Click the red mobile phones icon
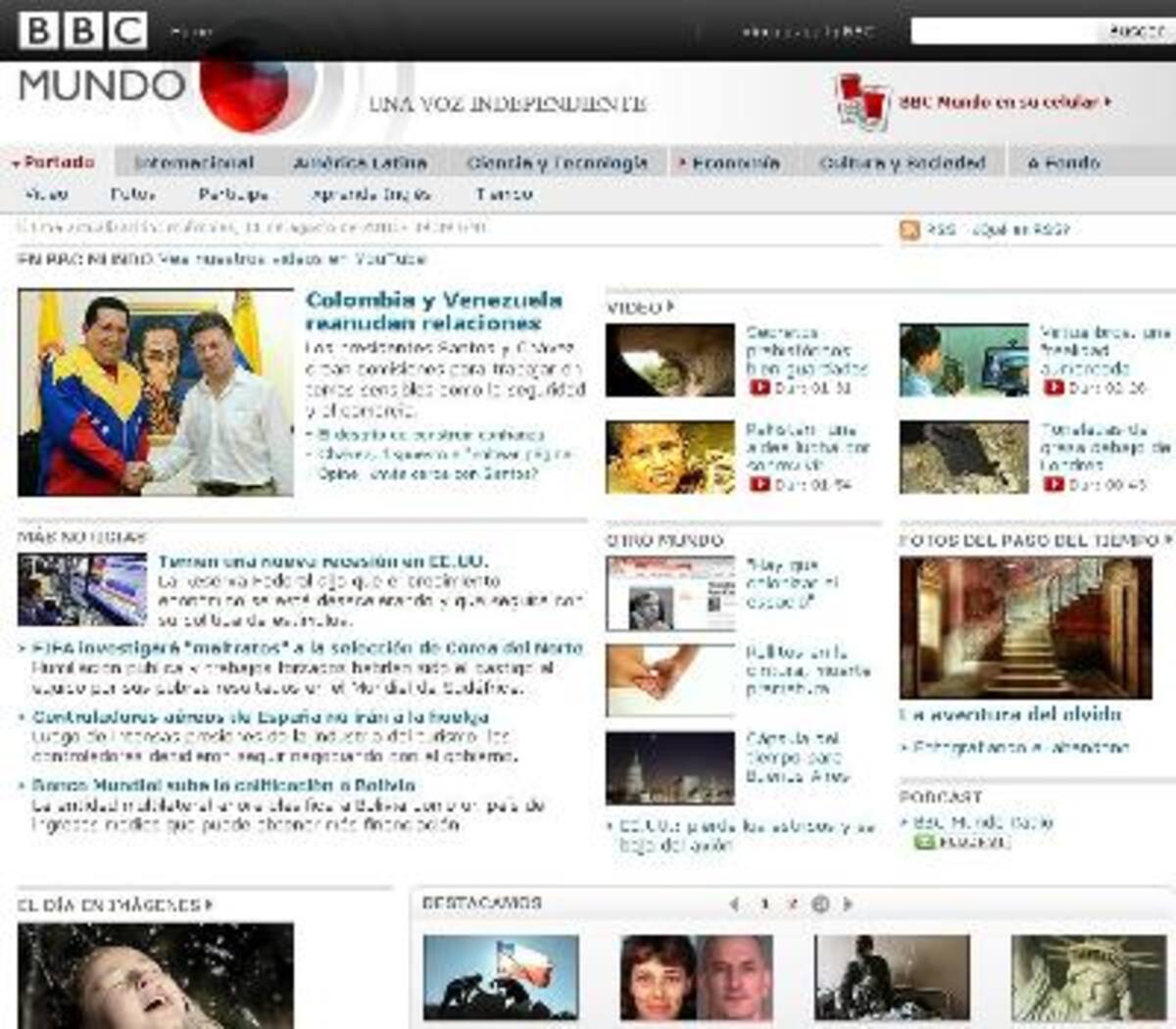1176x1029 pixels. tap(860, 101)
